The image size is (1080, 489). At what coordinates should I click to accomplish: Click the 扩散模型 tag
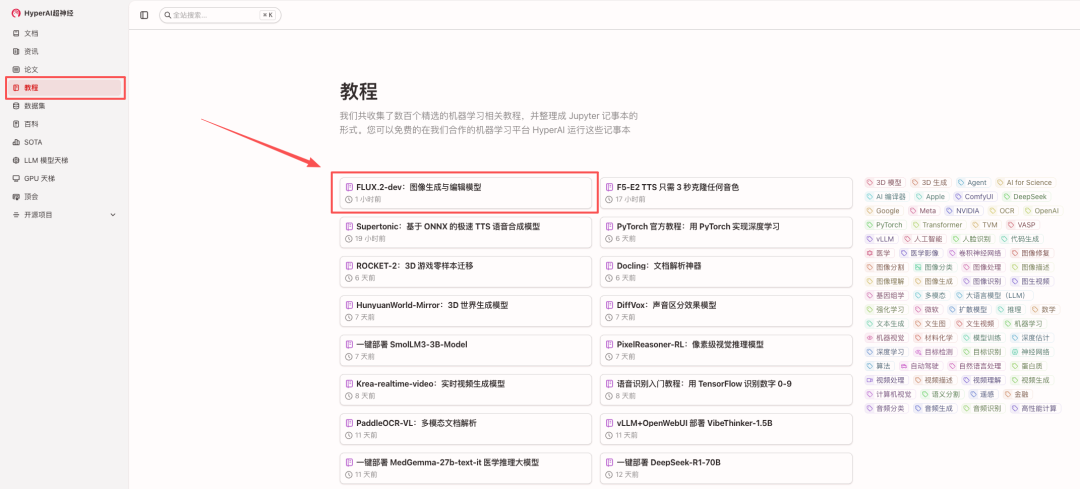click(x=971, y=309)
